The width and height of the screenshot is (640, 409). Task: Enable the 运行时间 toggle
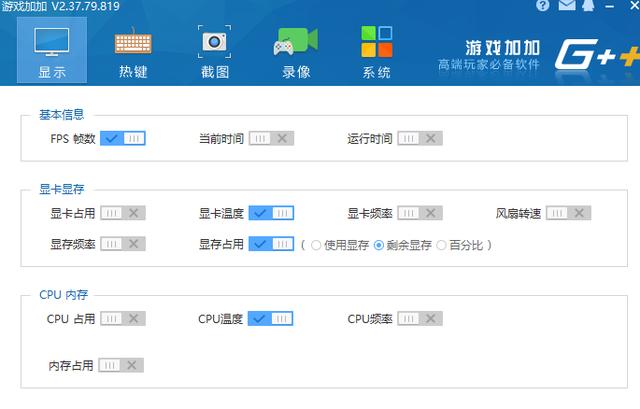pos(420,138)
